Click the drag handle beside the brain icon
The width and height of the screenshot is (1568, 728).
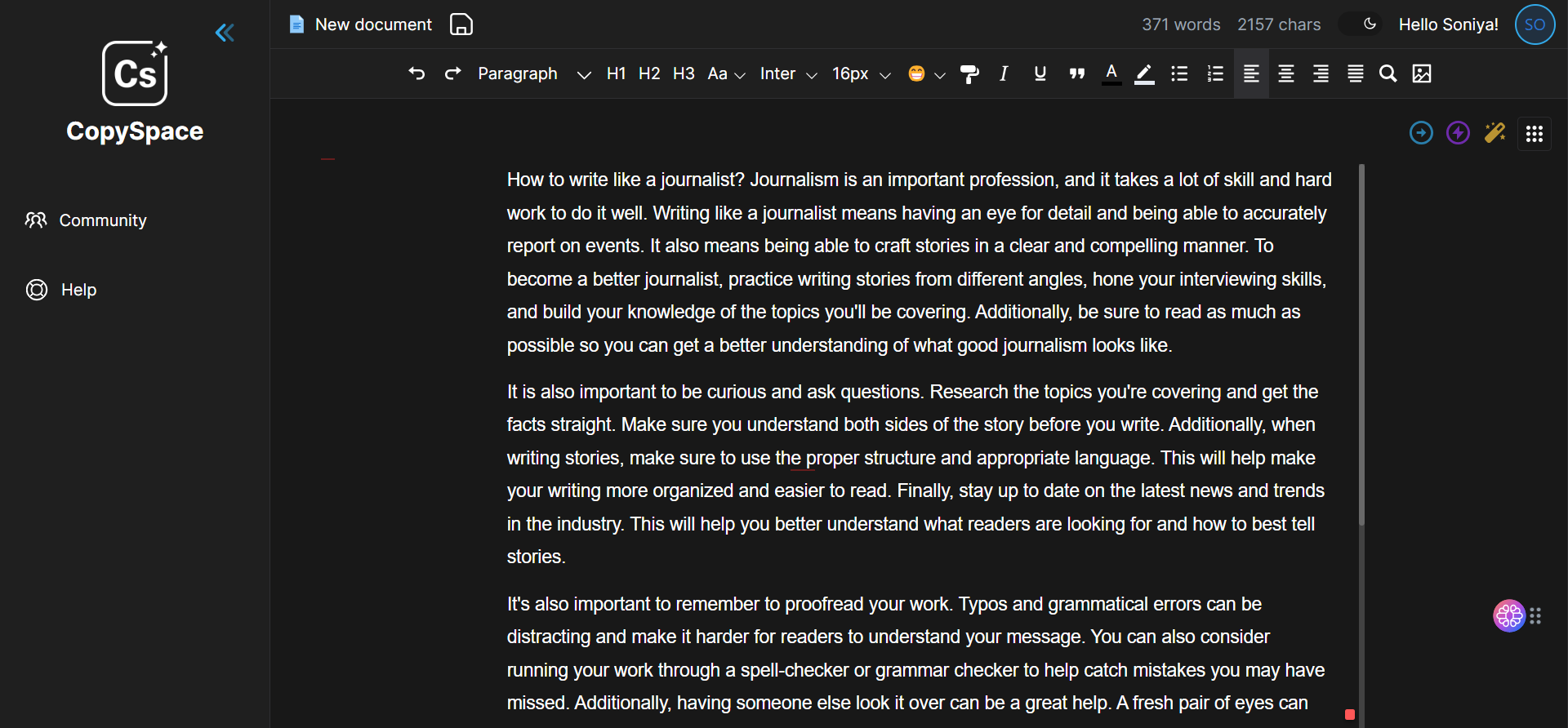pos(1536,615)
